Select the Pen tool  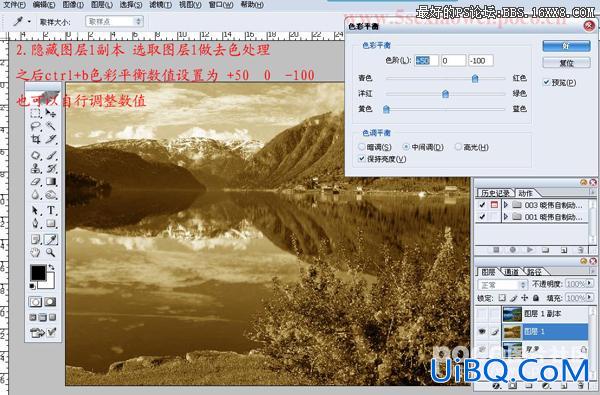coord(36,224)
